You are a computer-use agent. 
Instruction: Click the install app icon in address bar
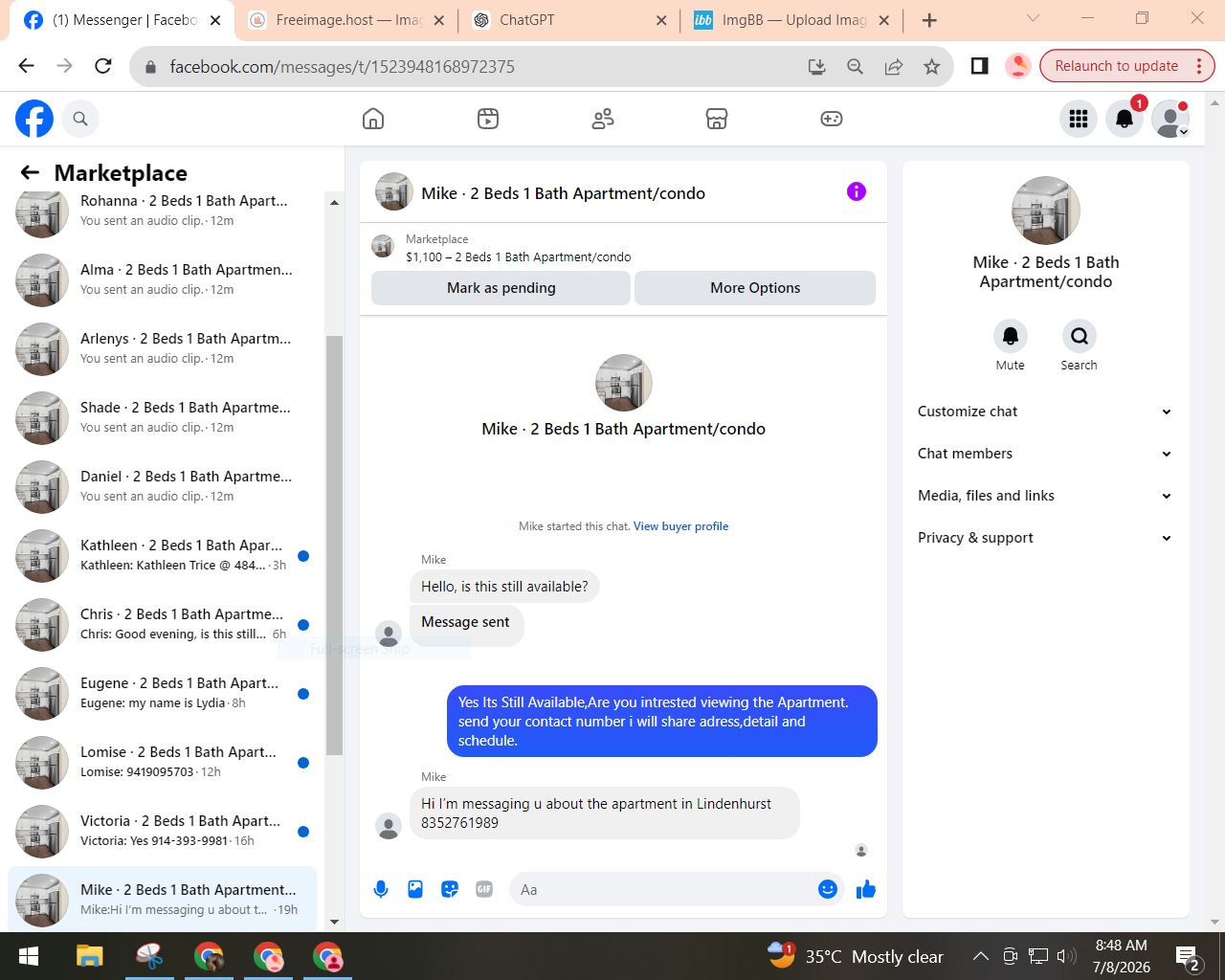coord(816,66)
